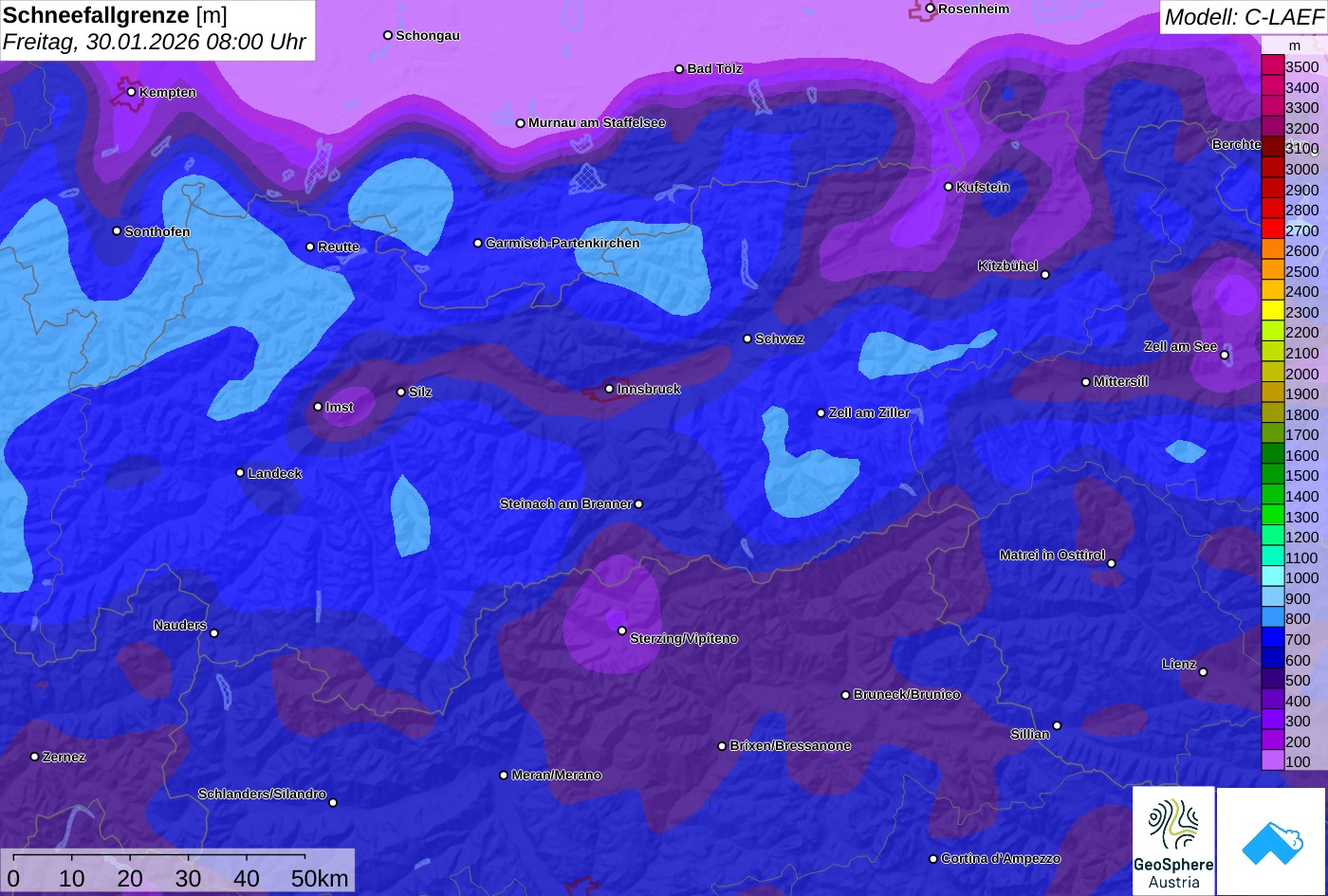Viewport: 1328px width, 896px height.
Task: Click the Zell am Ziller label
Action: [869, 413]
